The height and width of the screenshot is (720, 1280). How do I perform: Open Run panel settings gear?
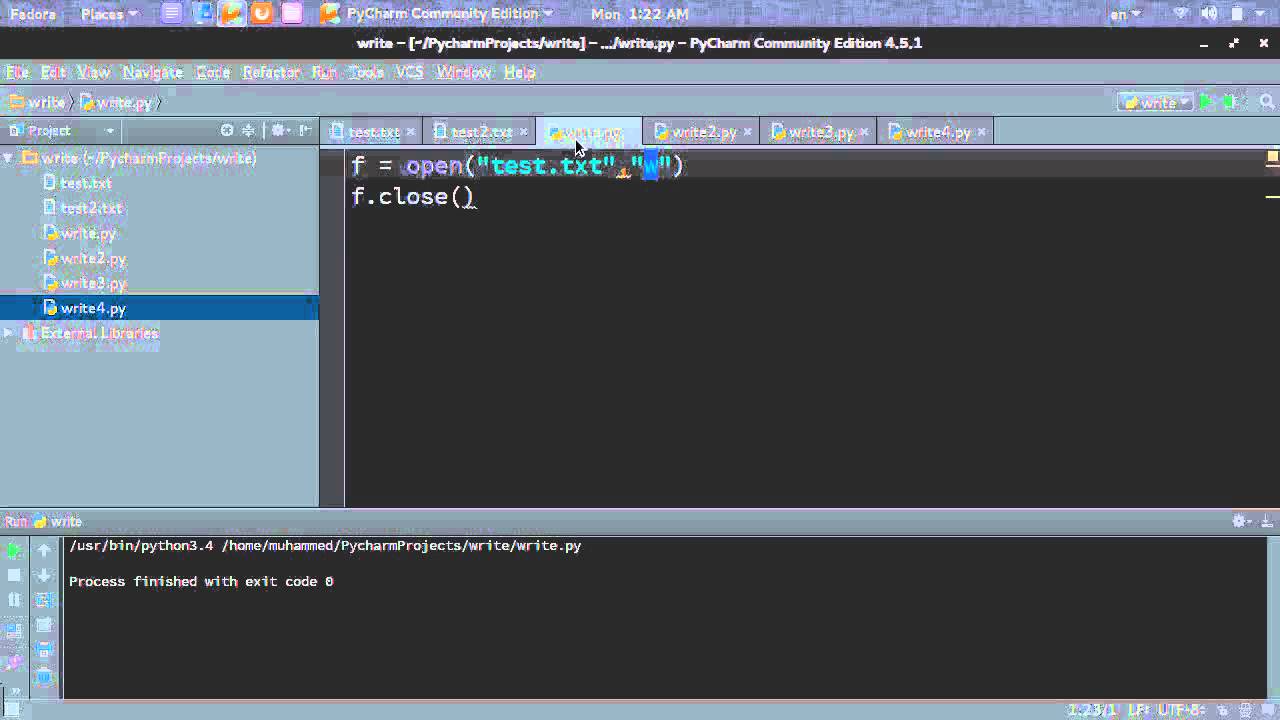pyautogui.click(x=1241, y=521)
